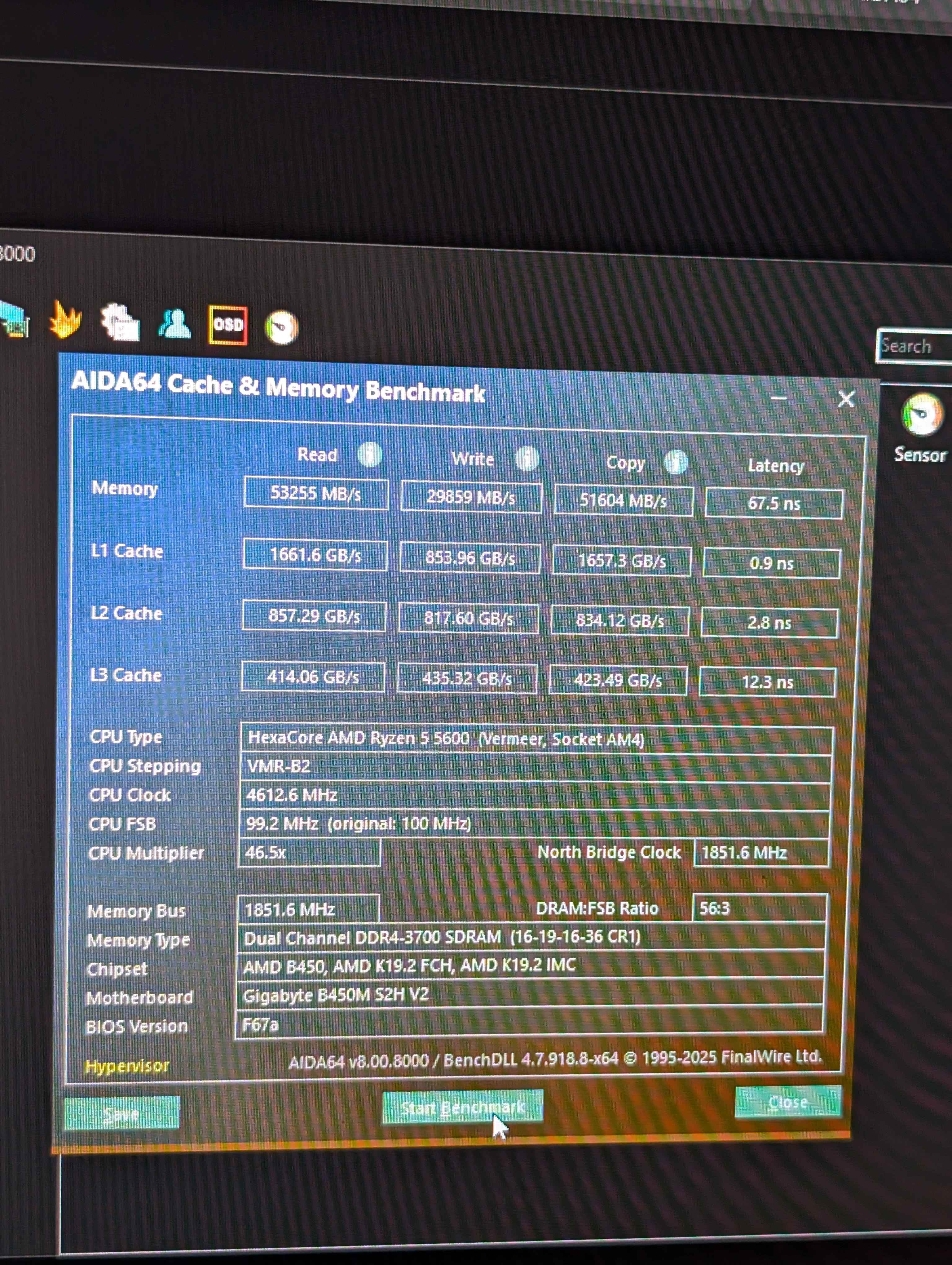Select L1 Cache Copy value 1657.3 GB/s

(622, 561)
